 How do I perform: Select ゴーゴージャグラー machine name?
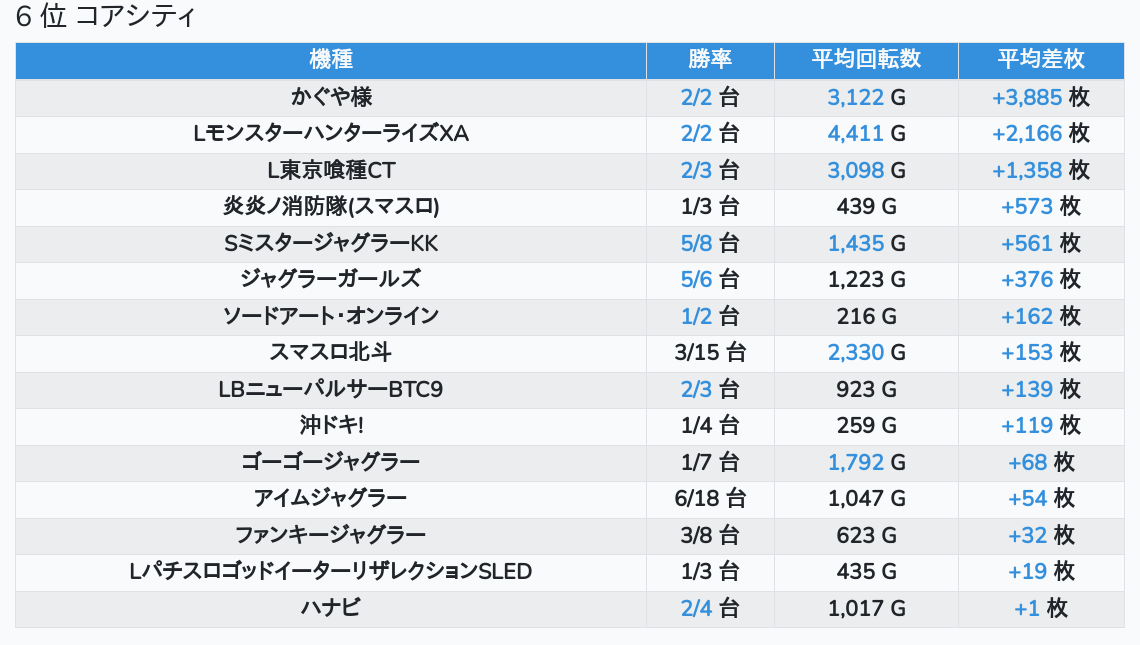pos(331,462)
